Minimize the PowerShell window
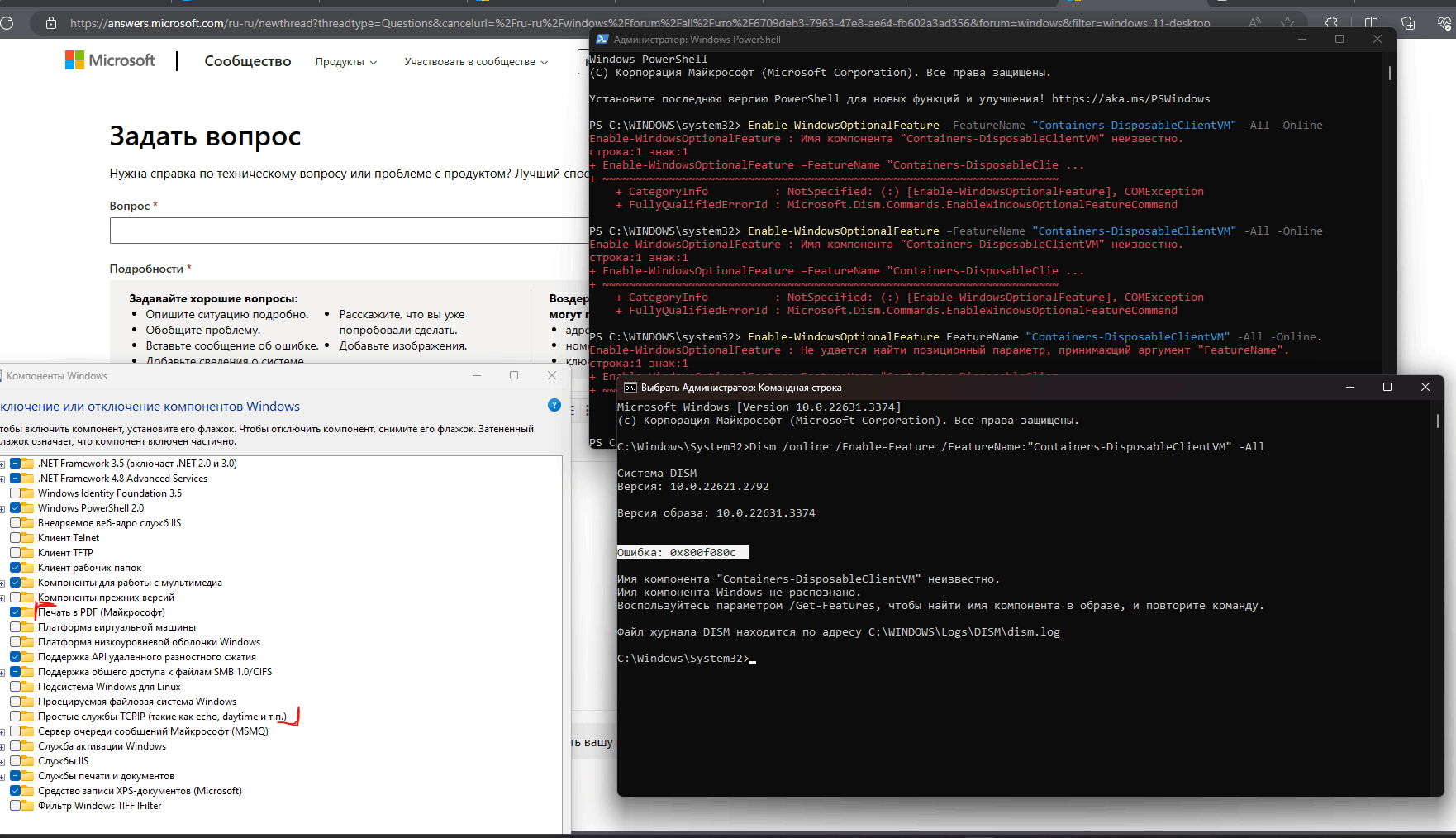Screen dimensions: 1456x838 (x=1302, y=40)
